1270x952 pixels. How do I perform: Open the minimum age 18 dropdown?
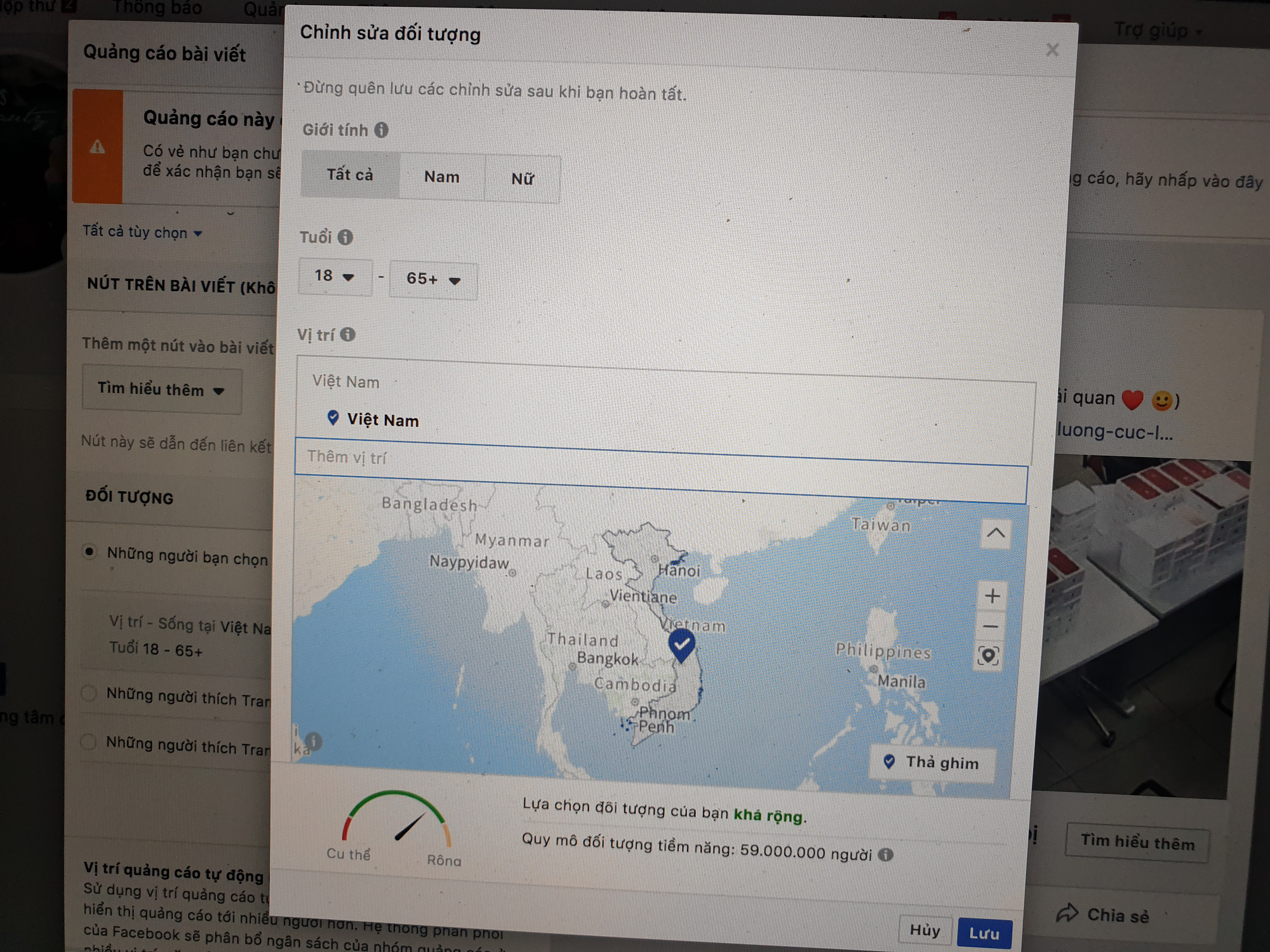tap(335, 277)
